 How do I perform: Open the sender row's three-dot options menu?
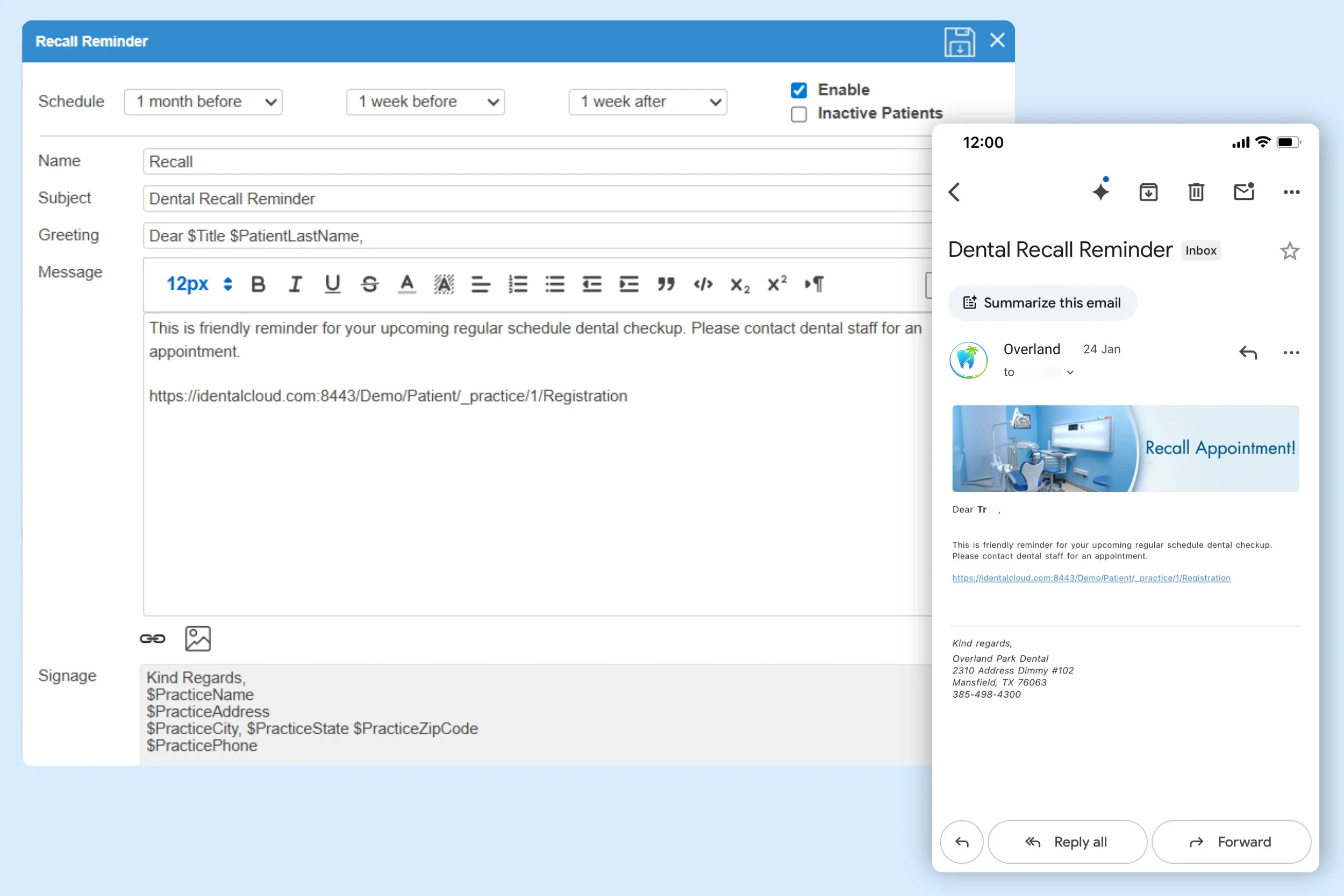[x=1291, y=353]
